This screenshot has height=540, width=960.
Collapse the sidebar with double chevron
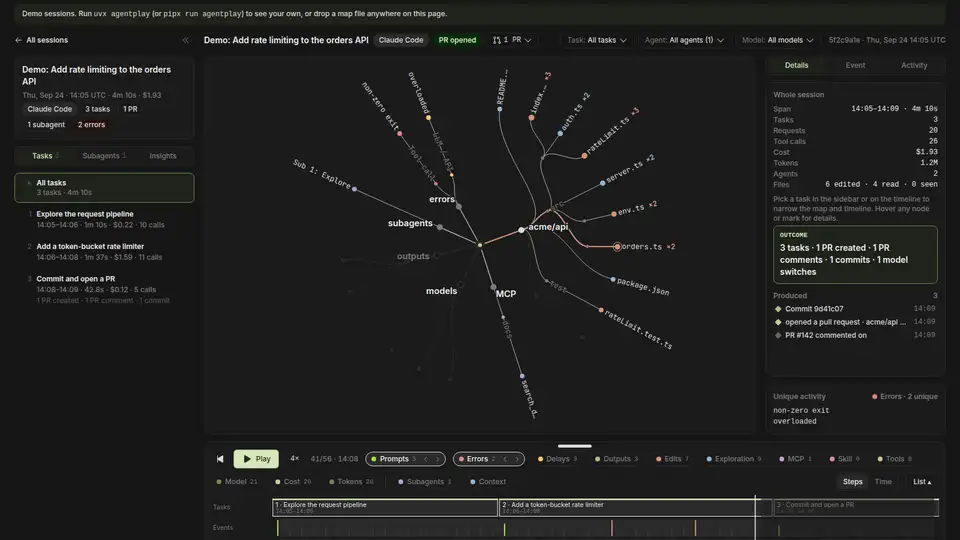click(186, 40)
